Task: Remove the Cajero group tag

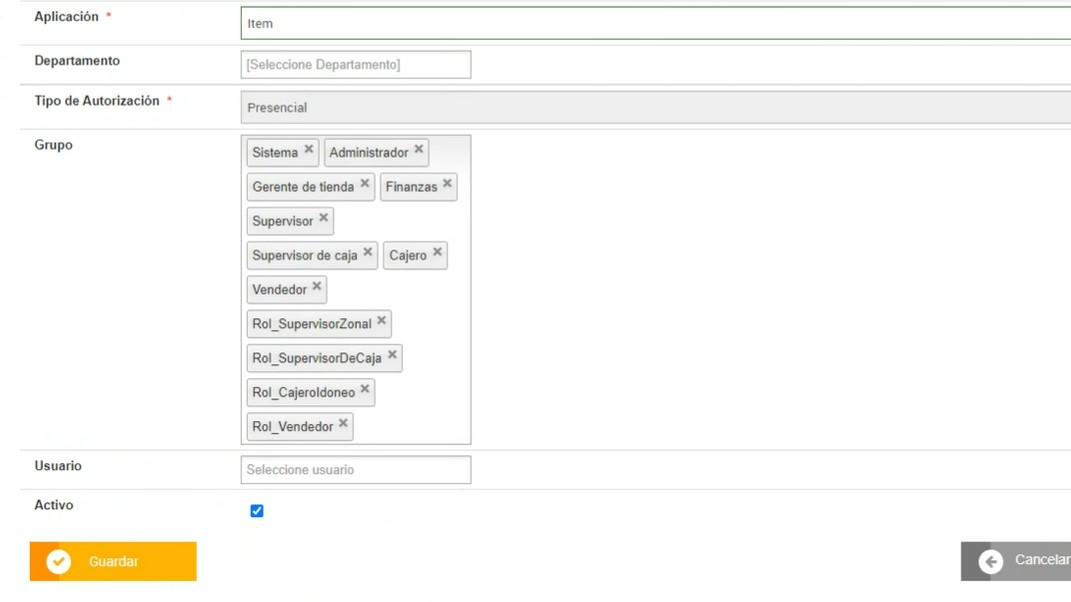Action: (x=437, y=253)
